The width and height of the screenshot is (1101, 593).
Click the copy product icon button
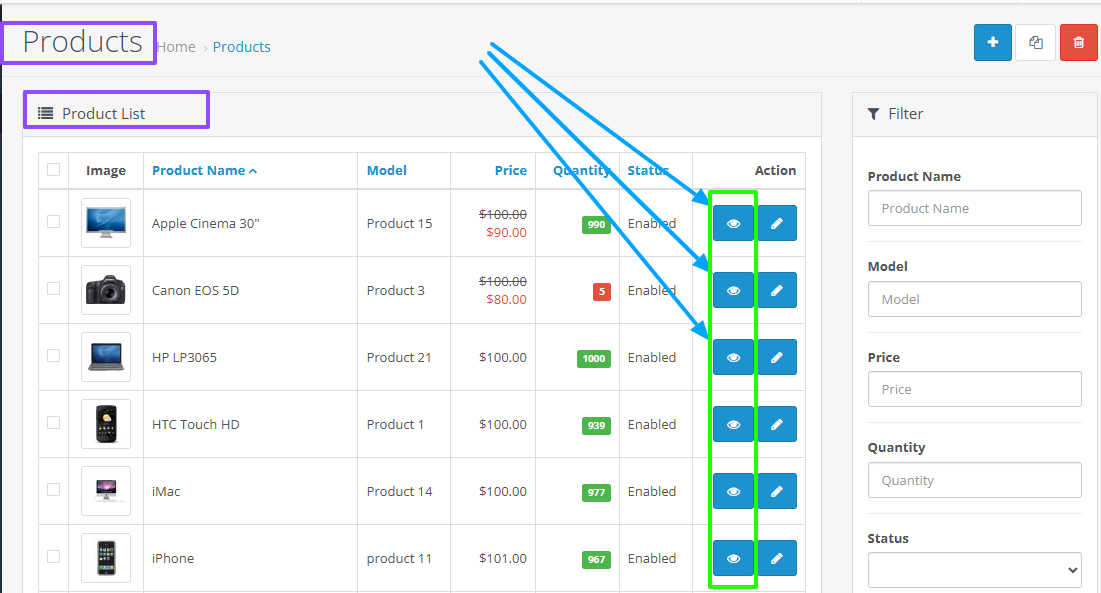(x=1035, y=42)
